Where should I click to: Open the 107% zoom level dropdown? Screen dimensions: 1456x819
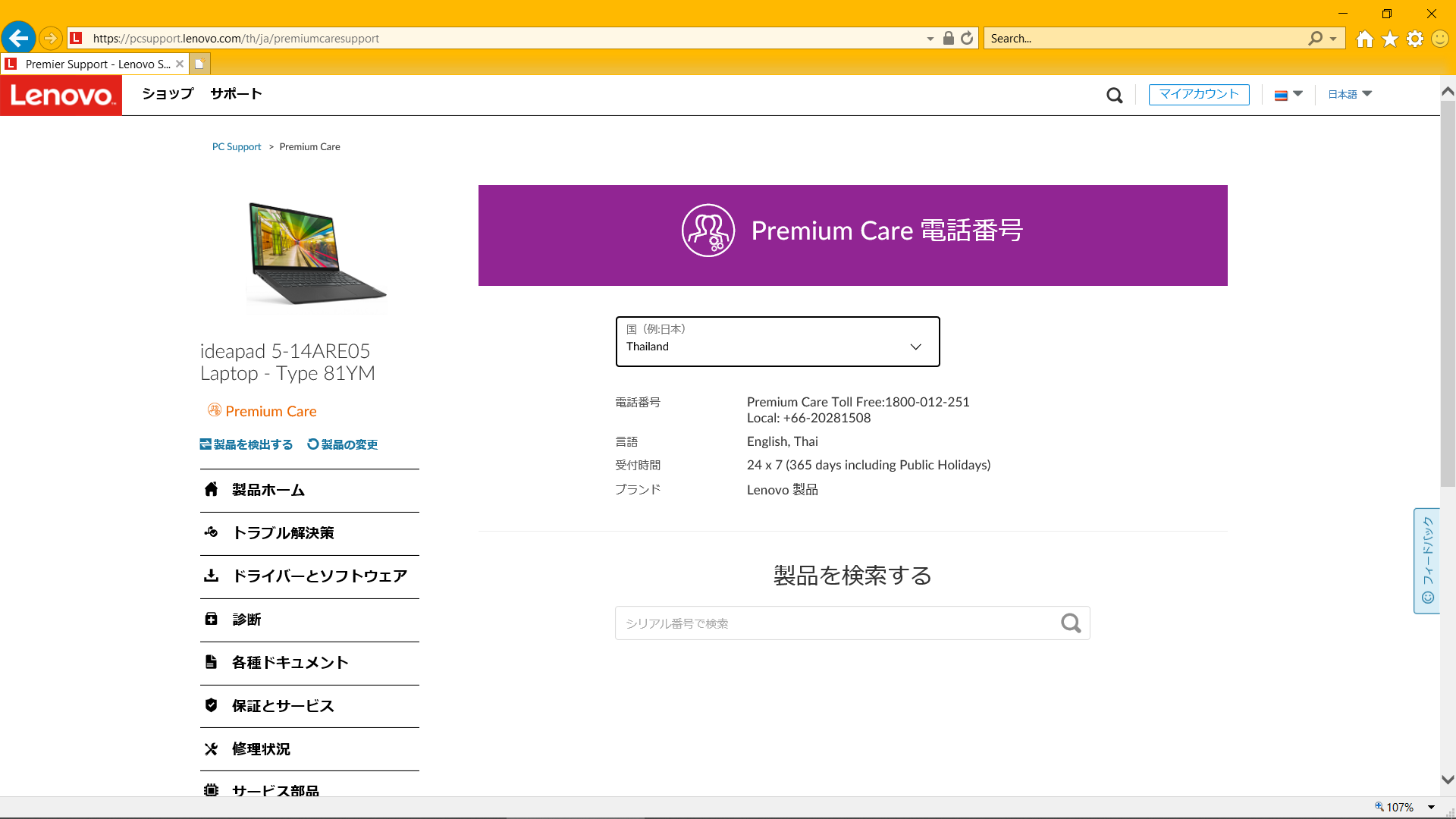[1432, 808]
